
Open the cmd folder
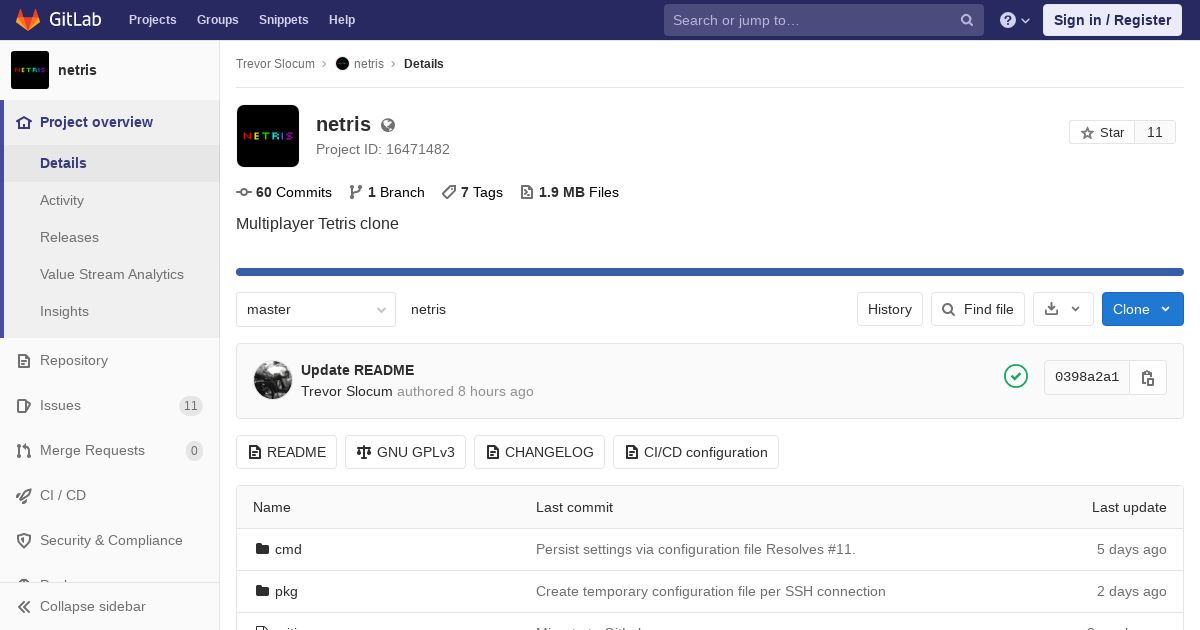click(x=288, y=549)
